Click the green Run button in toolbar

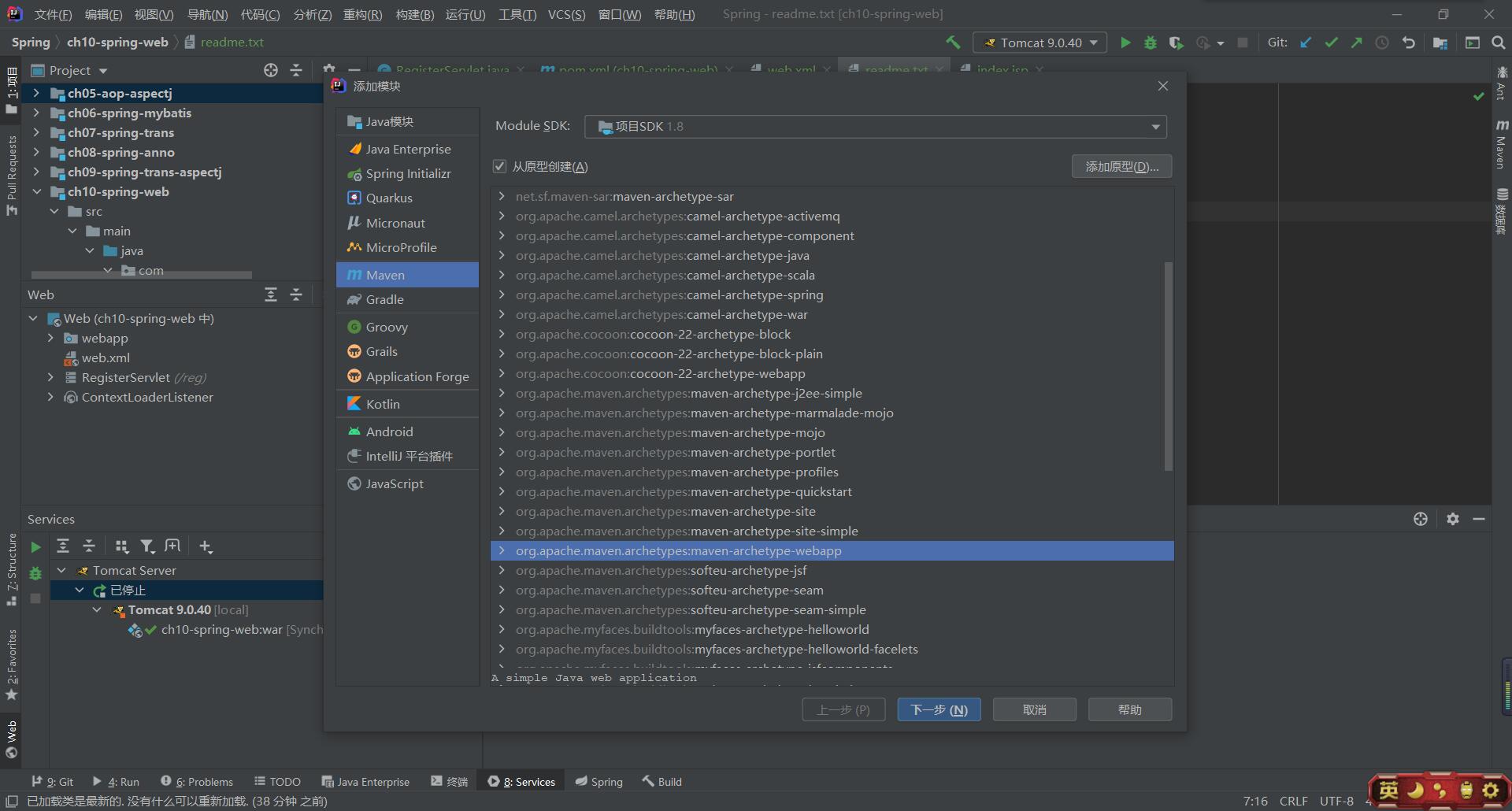coord(1125,43)
